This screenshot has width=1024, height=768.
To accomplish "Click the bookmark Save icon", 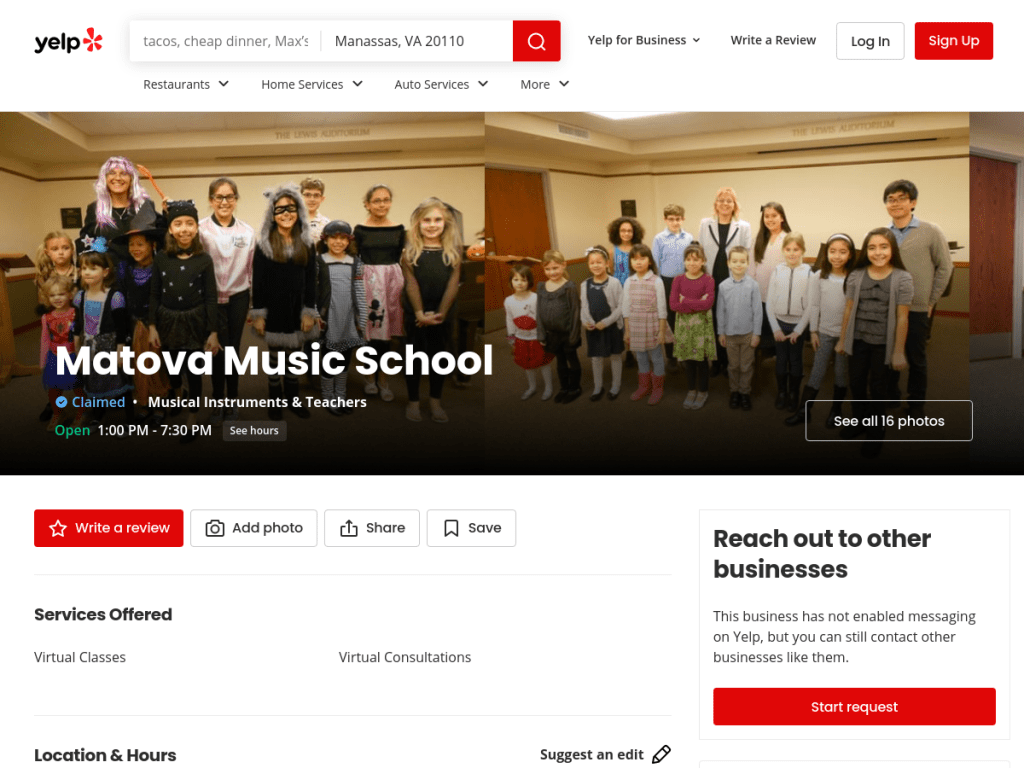I will pyautogui.click(x=451, y=528).
